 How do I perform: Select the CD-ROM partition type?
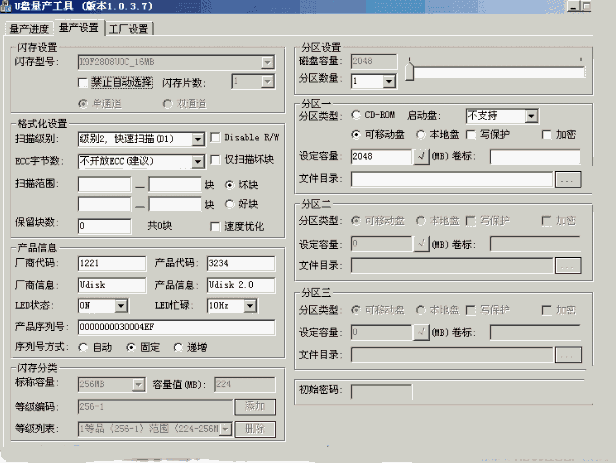click(x=358, y=116)
